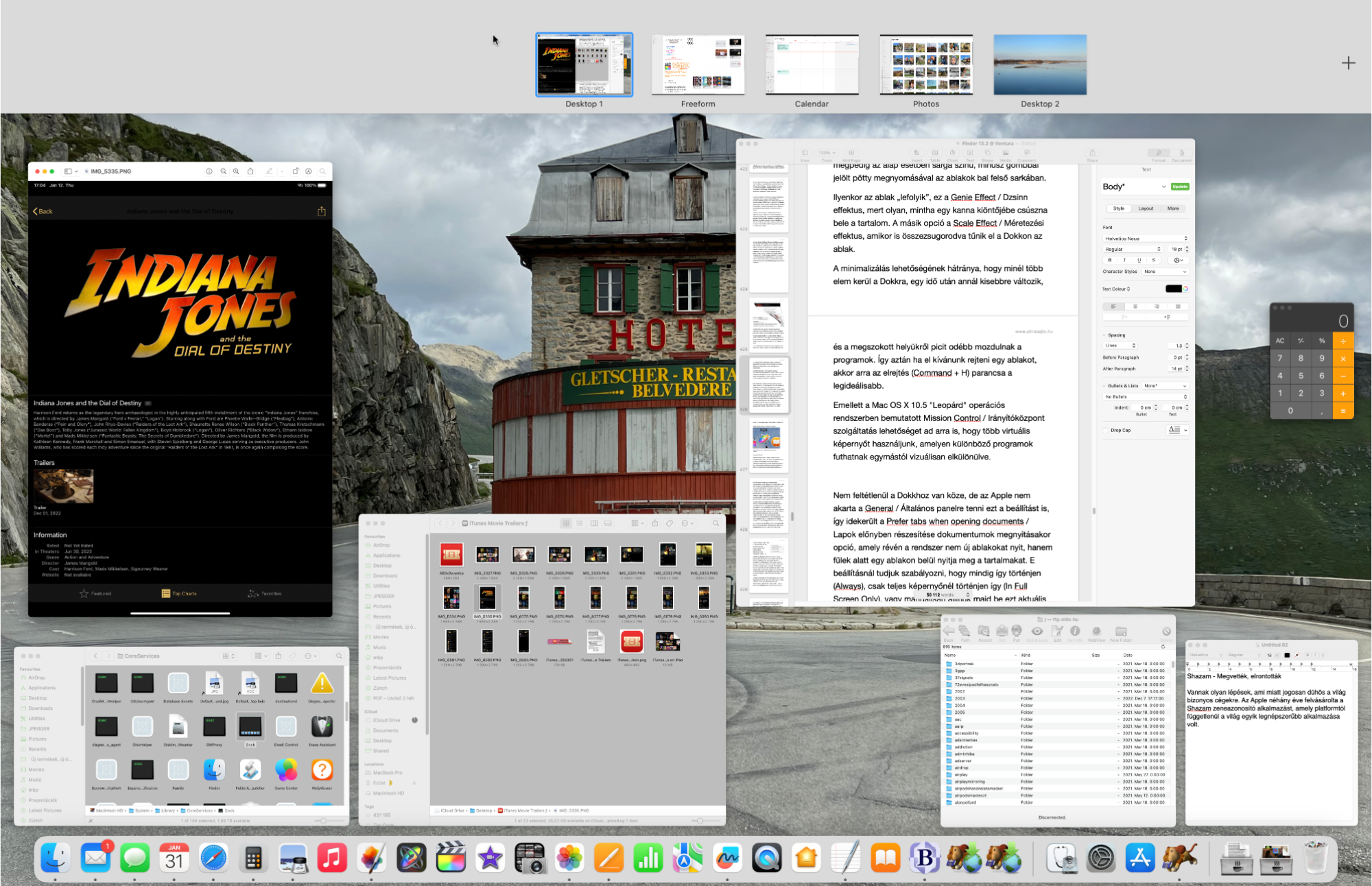Open Photos app from the Dock

coord(569,858)
